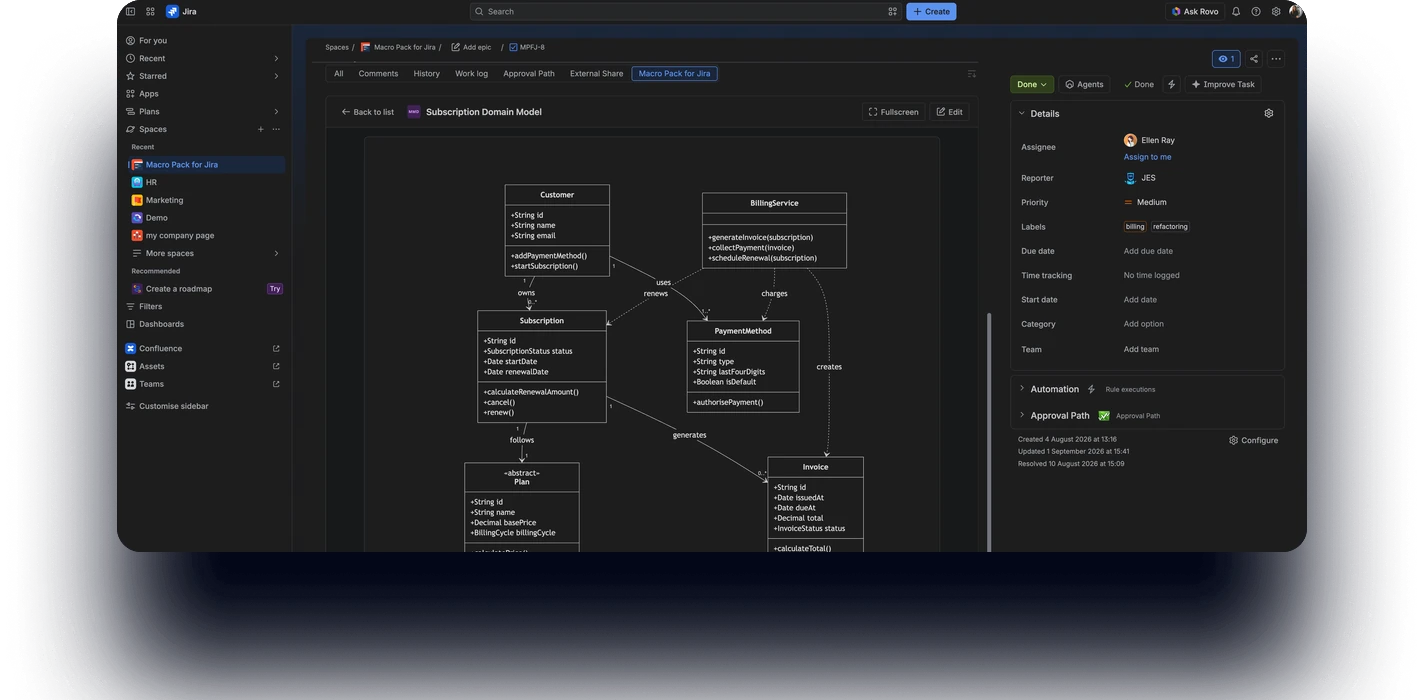Screen dimensions: 1424x700
Task: Click the JES reporter icon
Action: [x=1130, y=178]
